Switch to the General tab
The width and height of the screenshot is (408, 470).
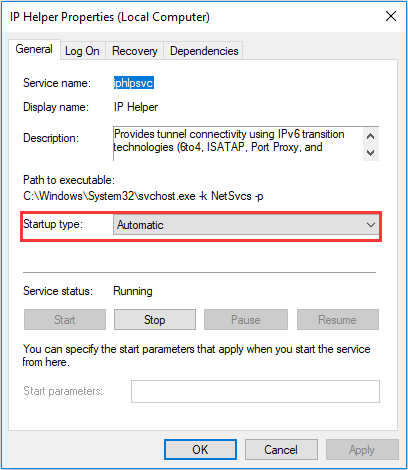pyautogui.click(x=34, y=49)
